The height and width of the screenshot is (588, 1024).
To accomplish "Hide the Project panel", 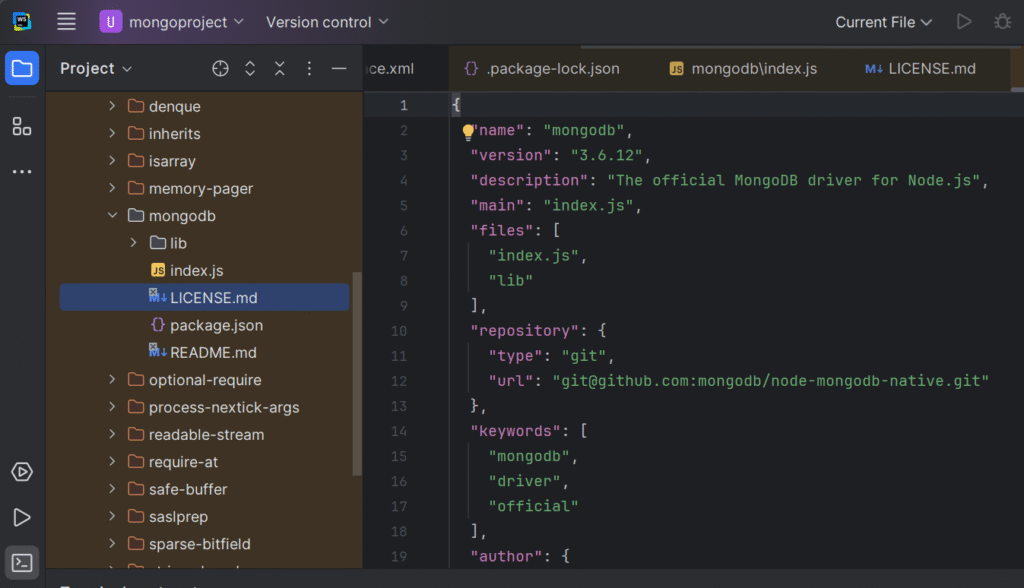I will pos(338,68).
